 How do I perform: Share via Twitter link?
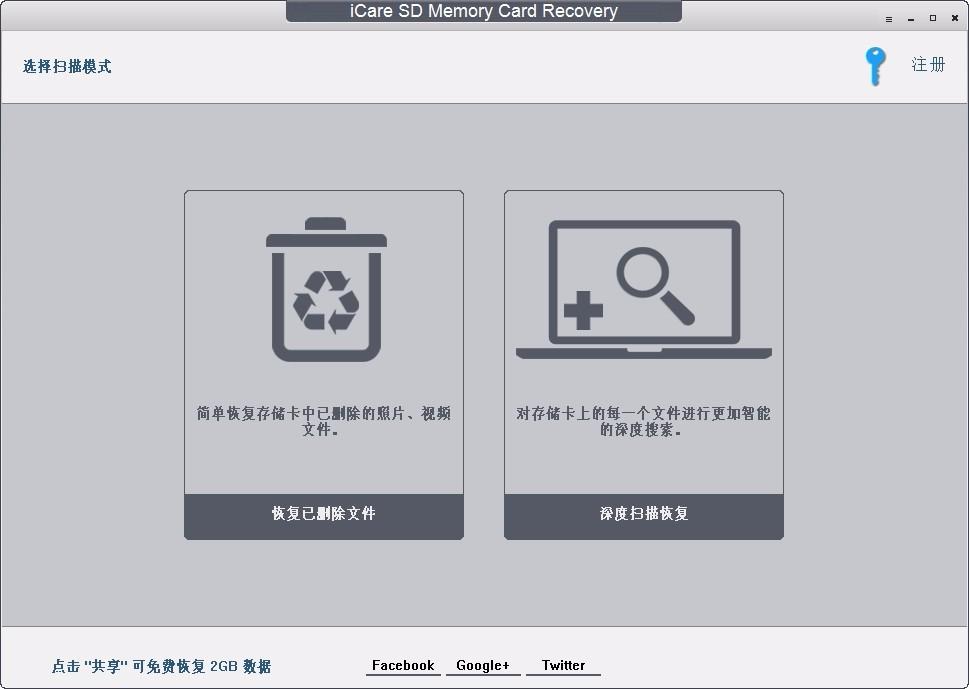[563, 666]
